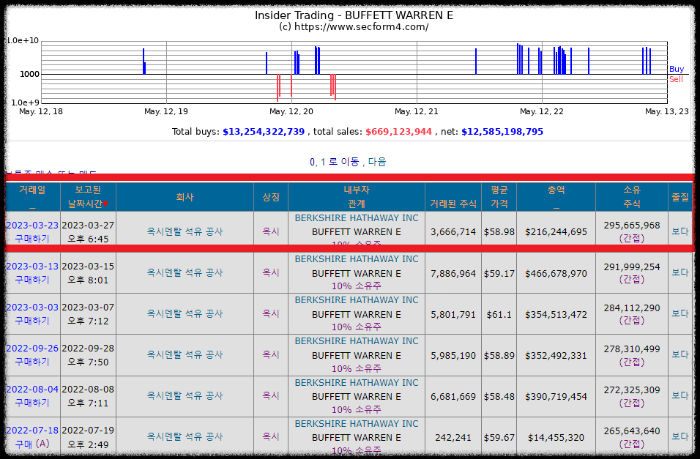This screenshot has width=700, height=459.
Task: Click the 옥시 symbol in the $466,678,970 row
Action: pyautogui.click(x=271, y=273)
